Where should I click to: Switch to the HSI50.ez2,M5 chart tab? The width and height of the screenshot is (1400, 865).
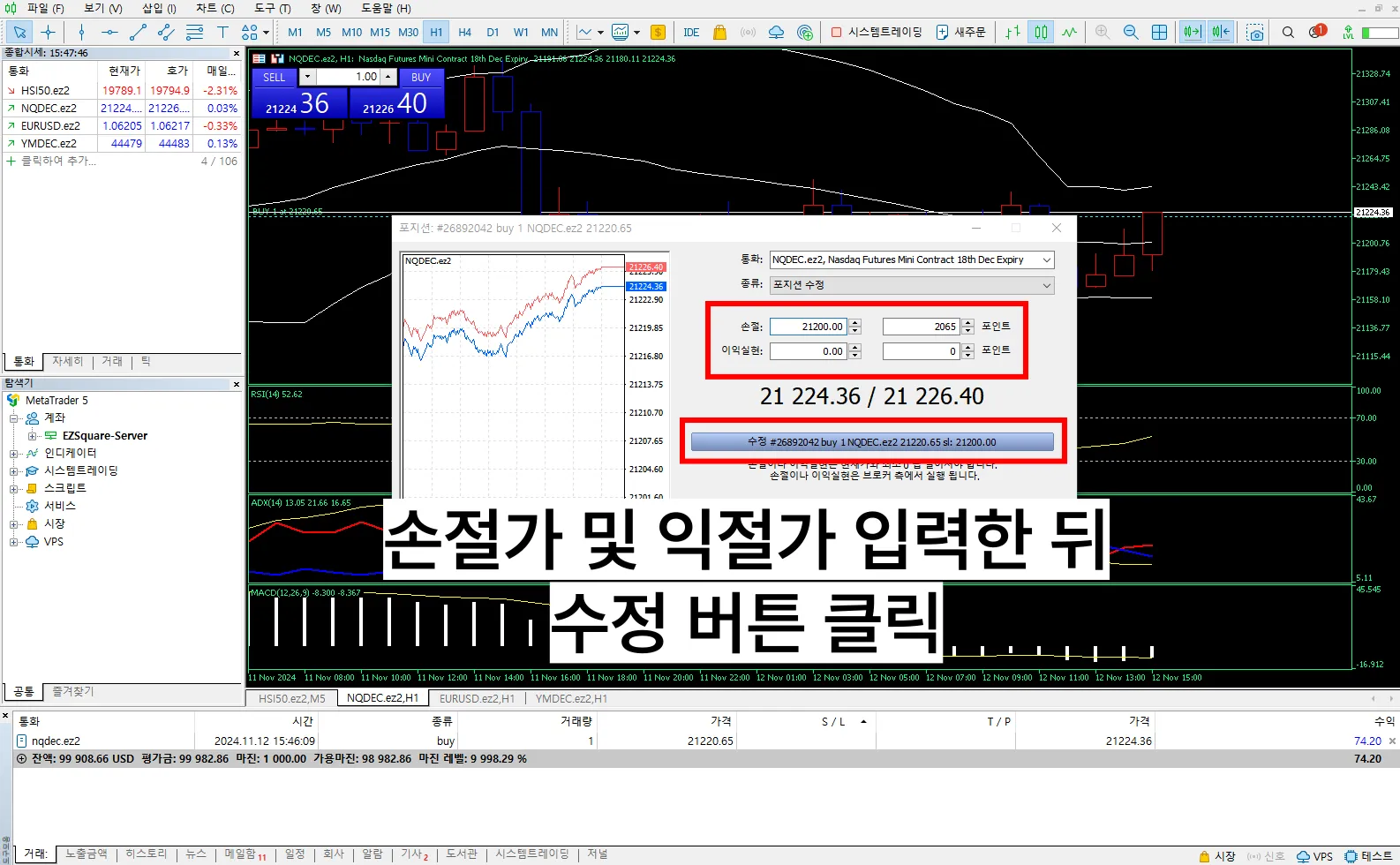pyautogui.click(x=291, y=698)
